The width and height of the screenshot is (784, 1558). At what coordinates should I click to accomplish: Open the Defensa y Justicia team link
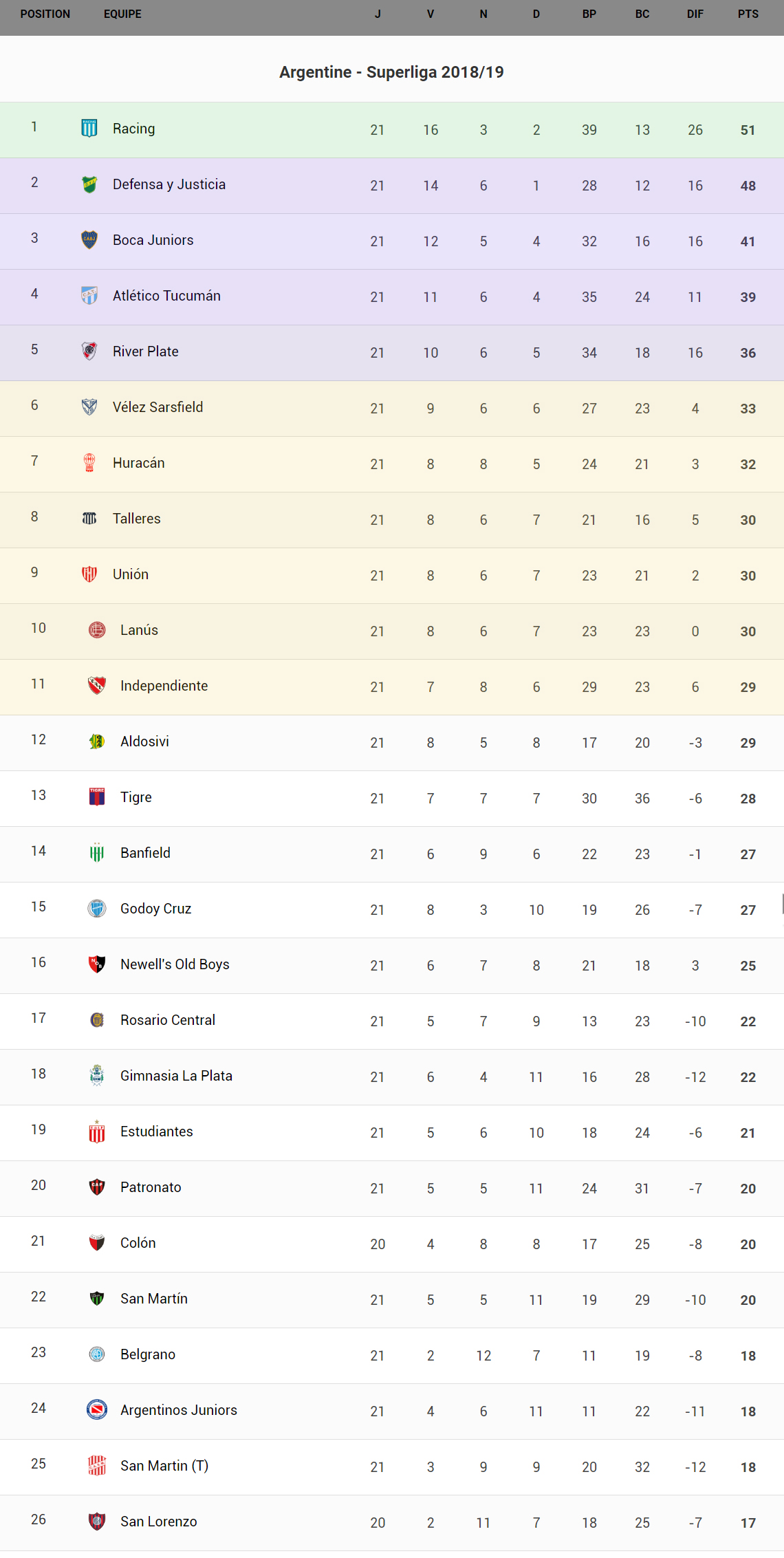pos(169,184)
